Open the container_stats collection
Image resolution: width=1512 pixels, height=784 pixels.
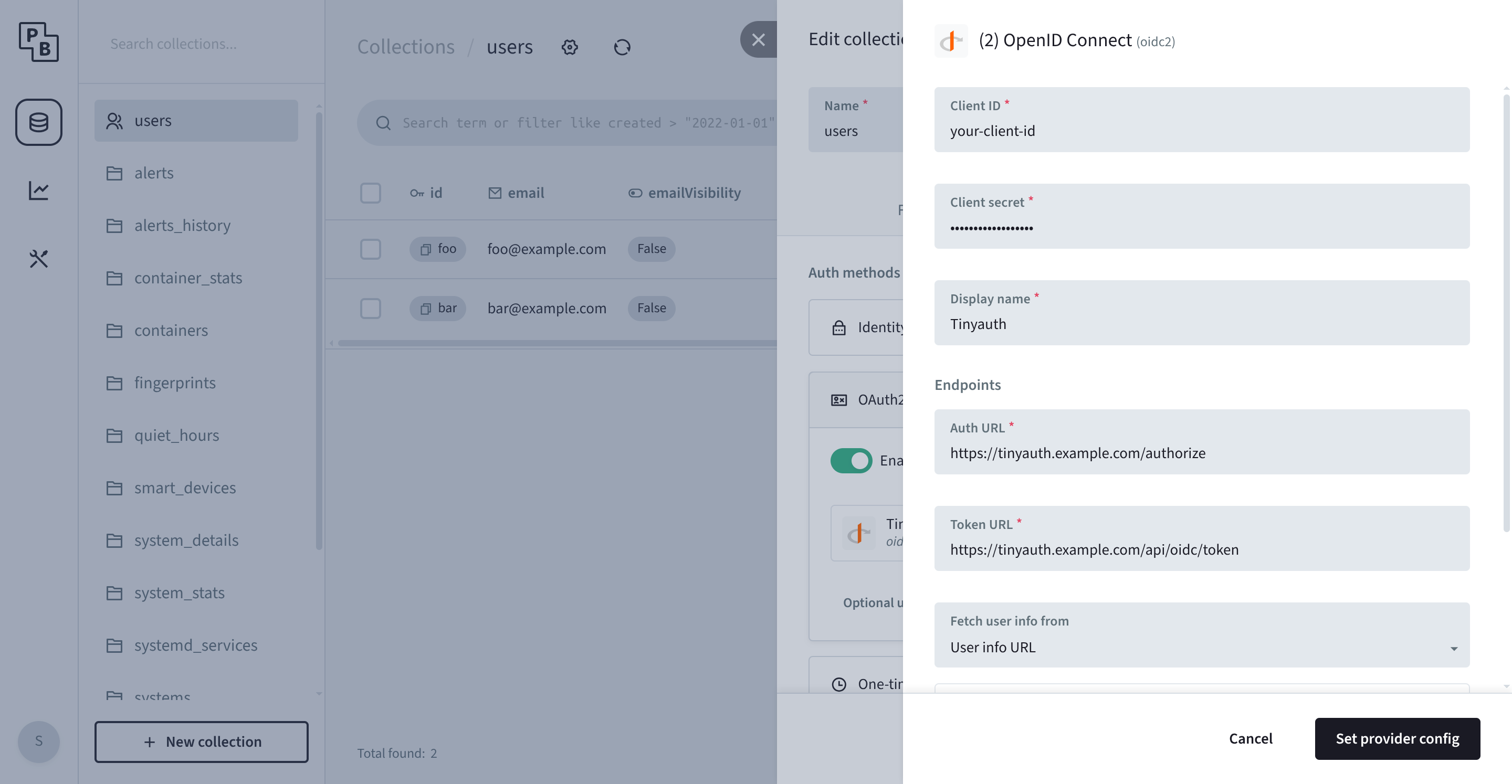196,278
